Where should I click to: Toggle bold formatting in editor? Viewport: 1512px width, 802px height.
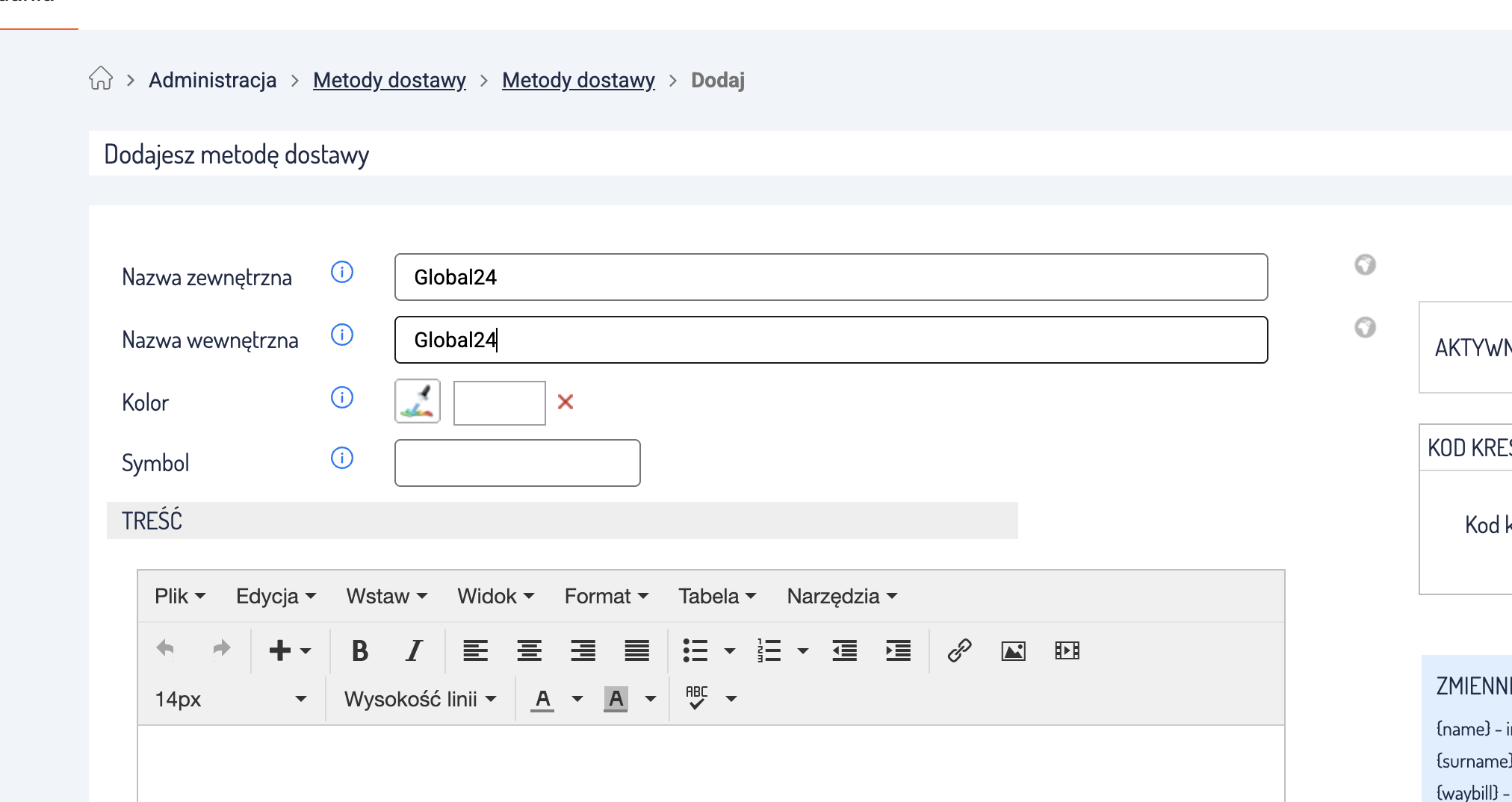360,650
